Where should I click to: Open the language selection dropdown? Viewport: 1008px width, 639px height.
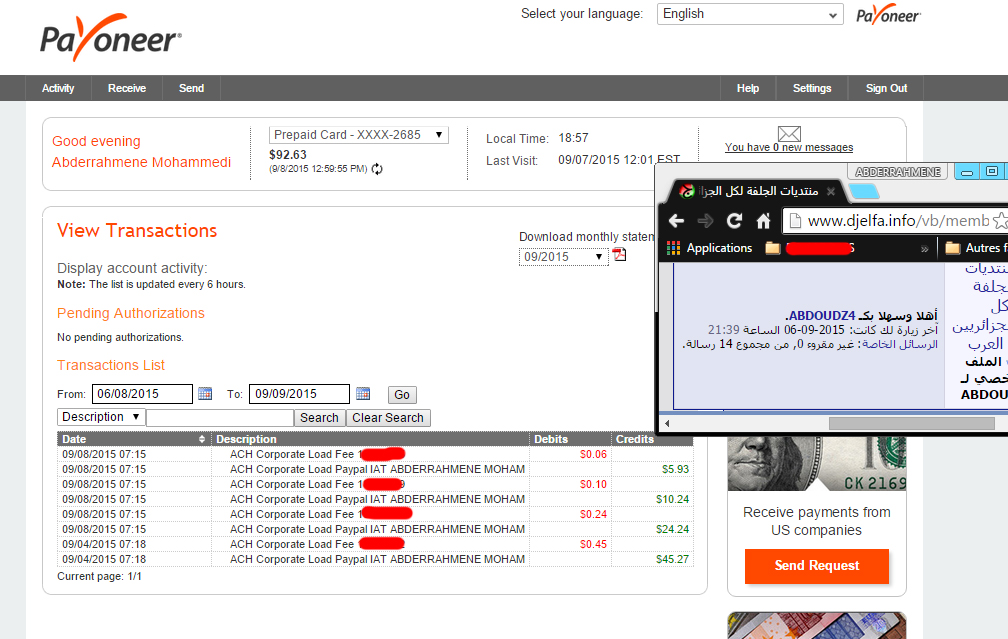pos(750,14)
